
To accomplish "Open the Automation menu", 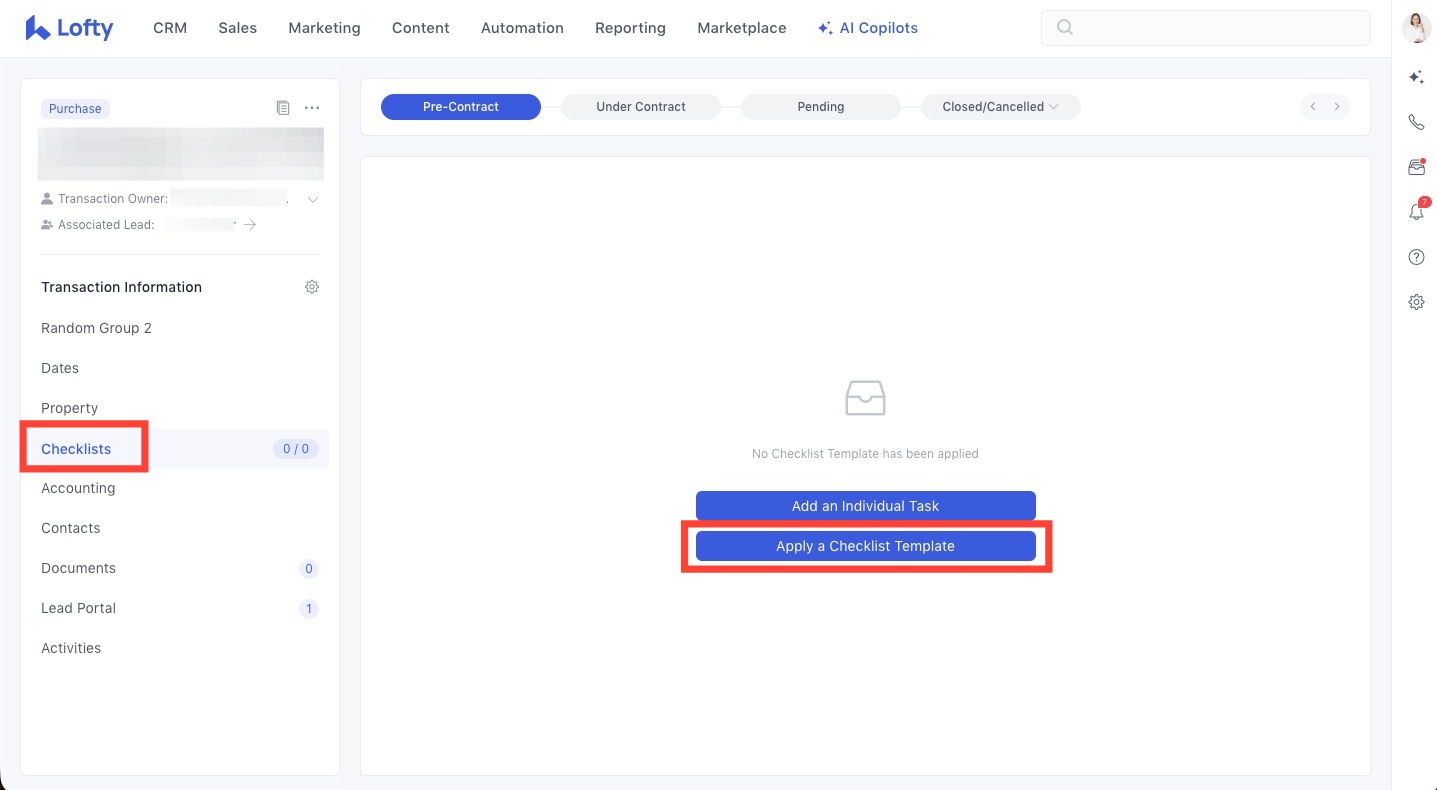I will [522, 28].
